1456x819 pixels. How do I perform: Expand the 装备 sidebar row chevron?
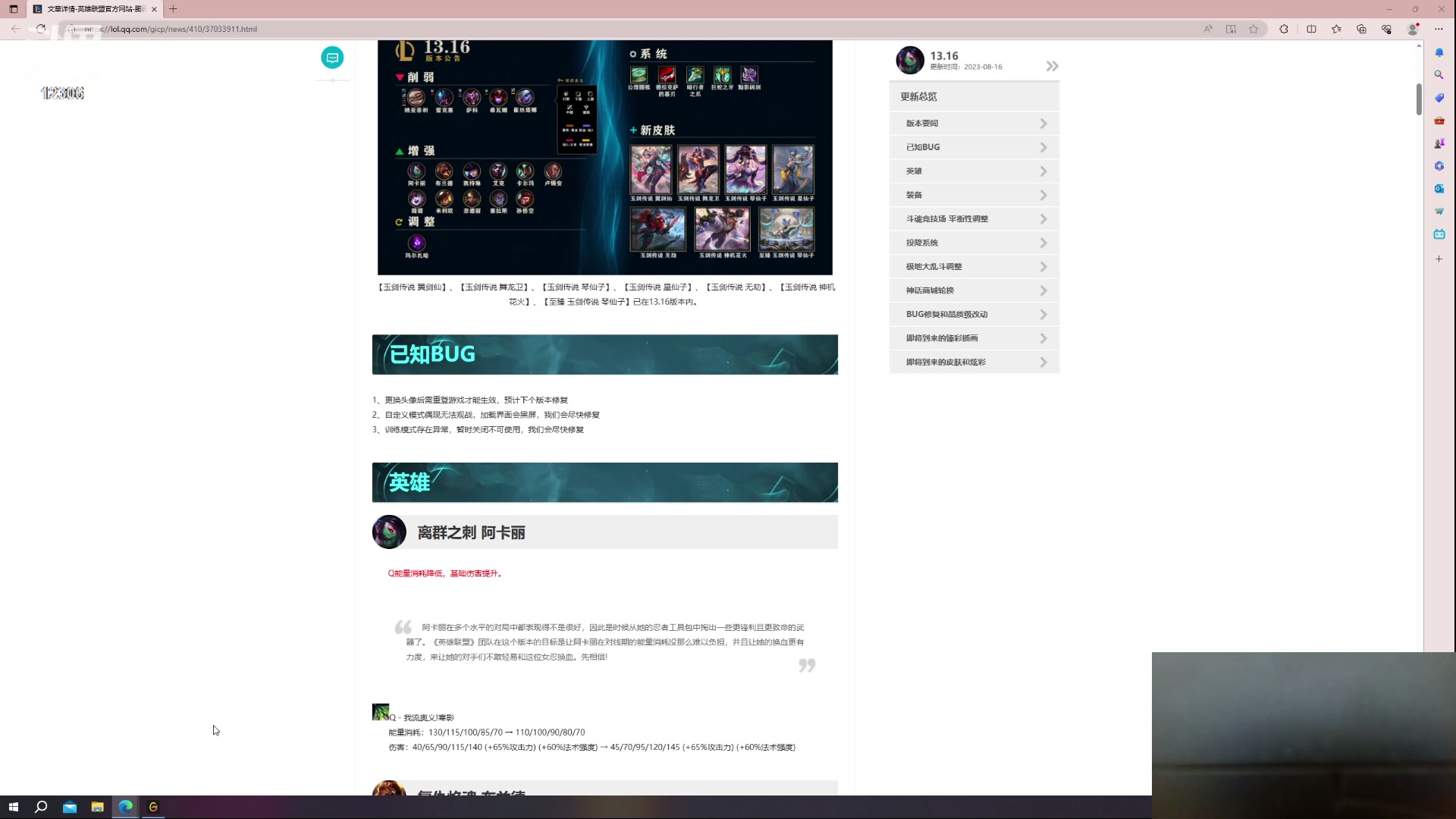coord(1043,195)
